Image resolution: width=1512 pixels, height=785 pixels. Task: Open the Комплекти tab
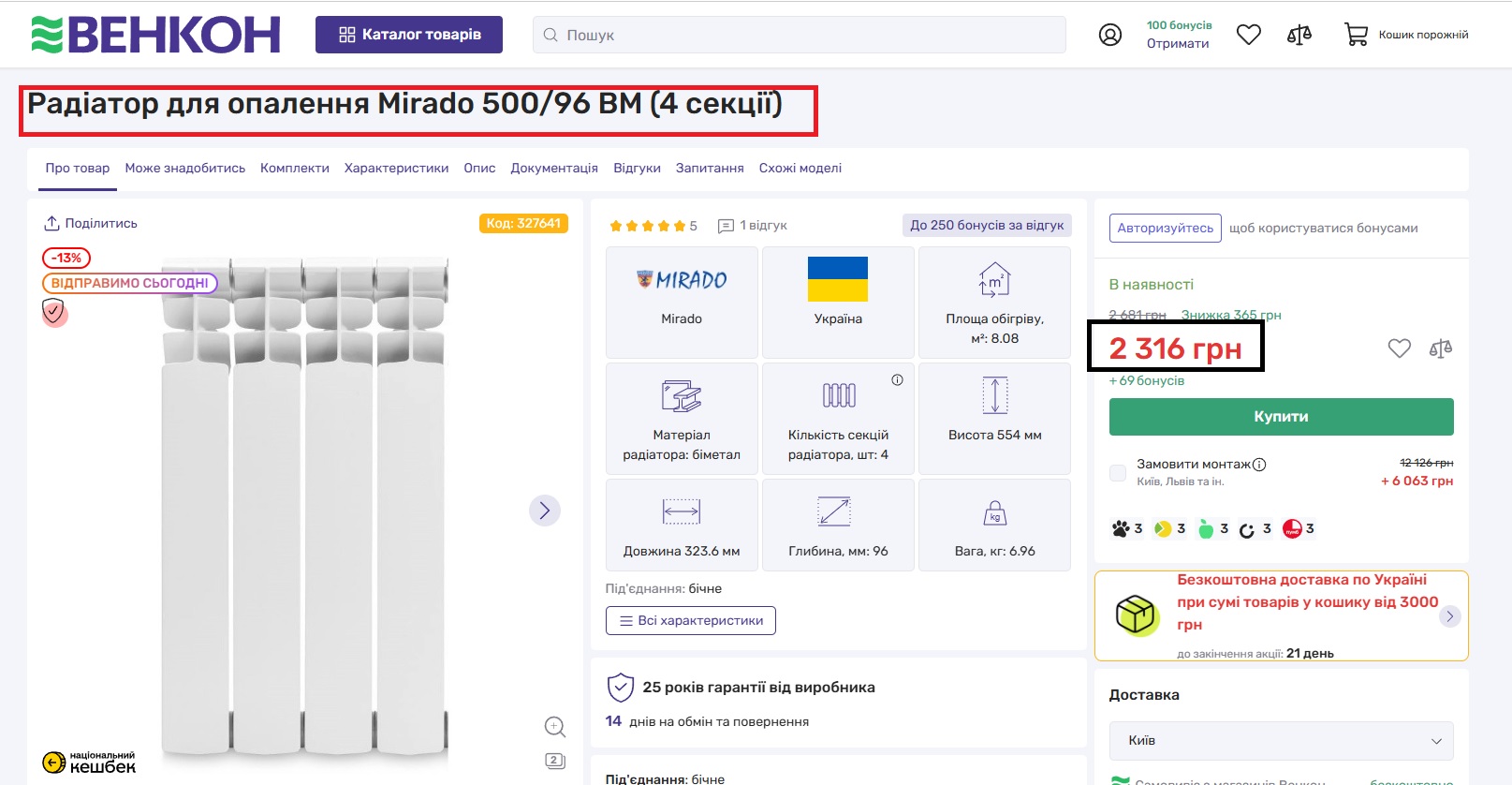click(295, 169)
